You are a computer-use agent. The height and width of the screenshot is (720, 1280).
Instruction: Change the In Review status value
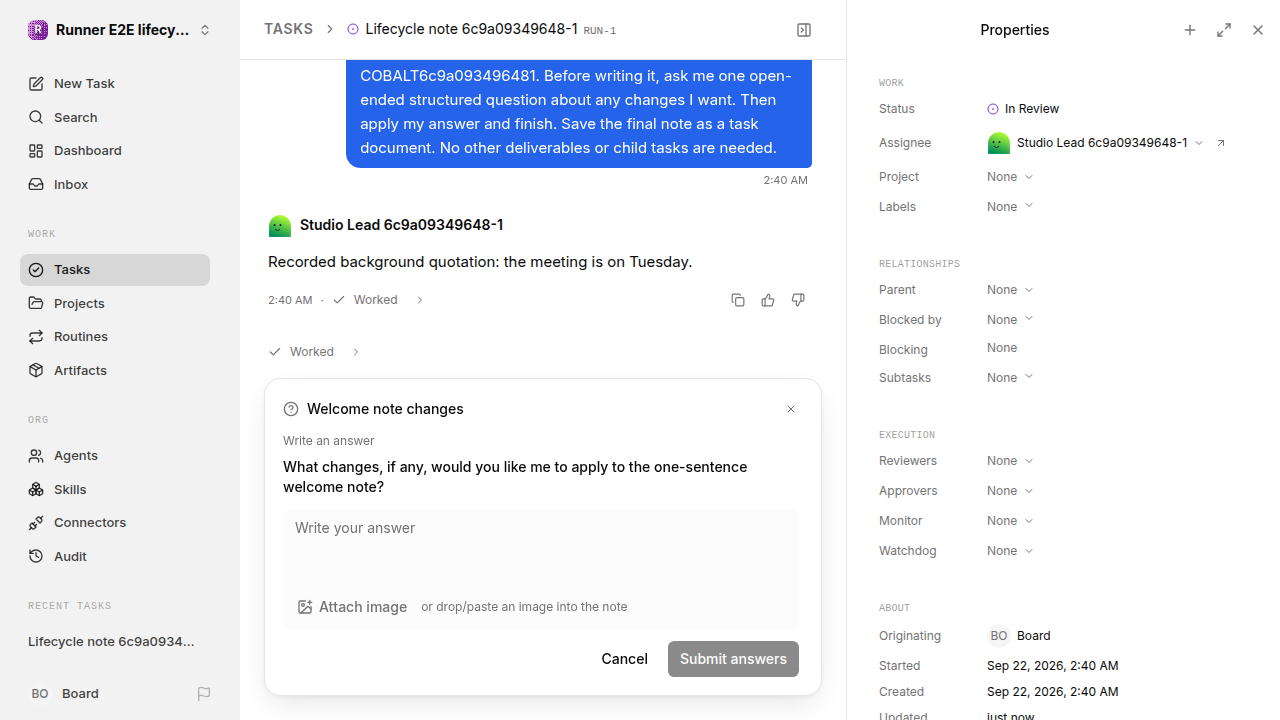1023,109
